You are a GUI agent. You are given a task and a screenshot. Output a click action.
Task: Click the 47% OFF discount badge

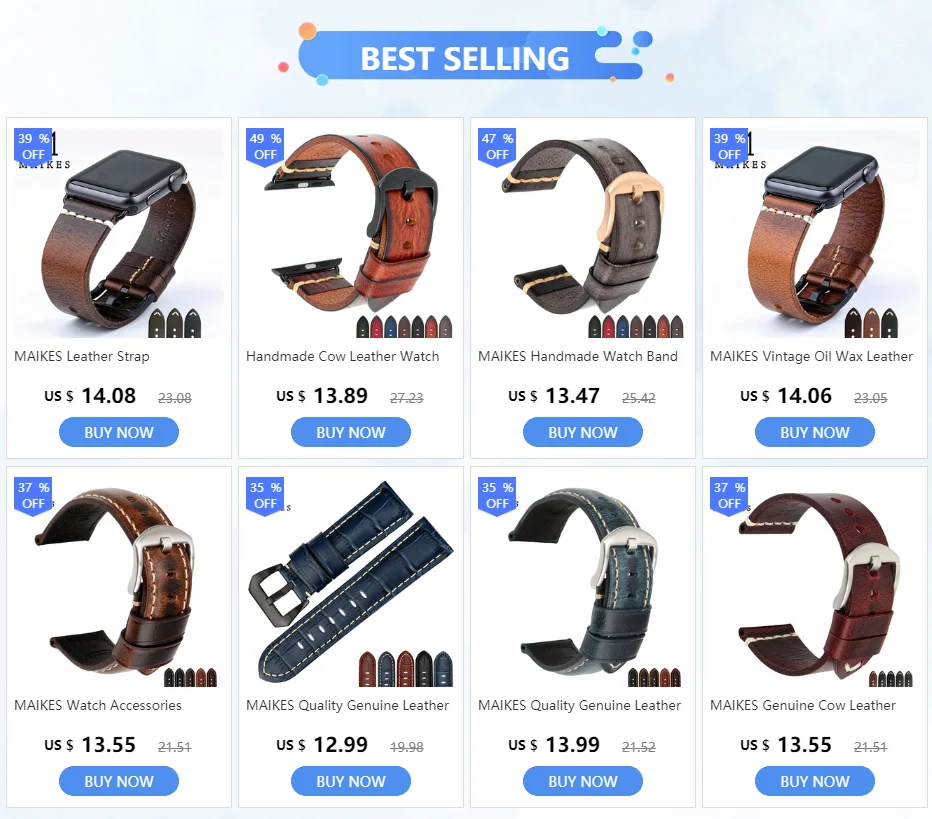(x=497, y=147)
